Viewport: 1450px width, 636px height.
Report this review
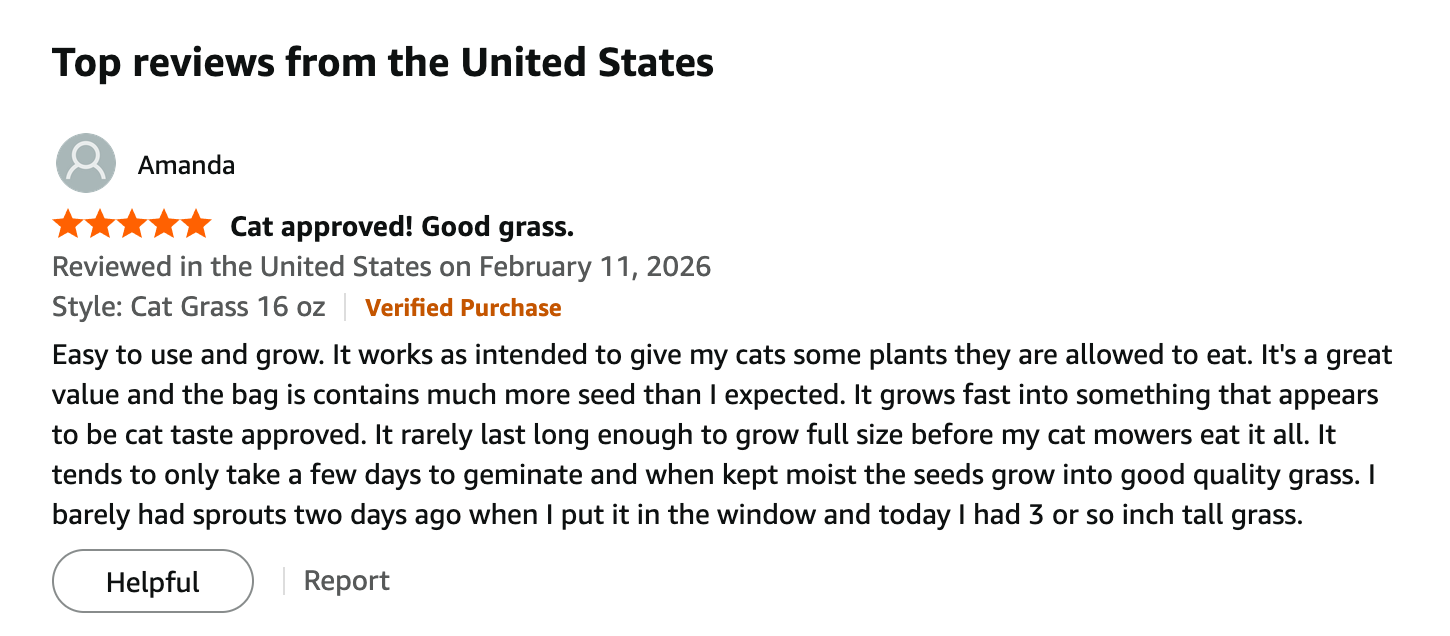[346, 581]
